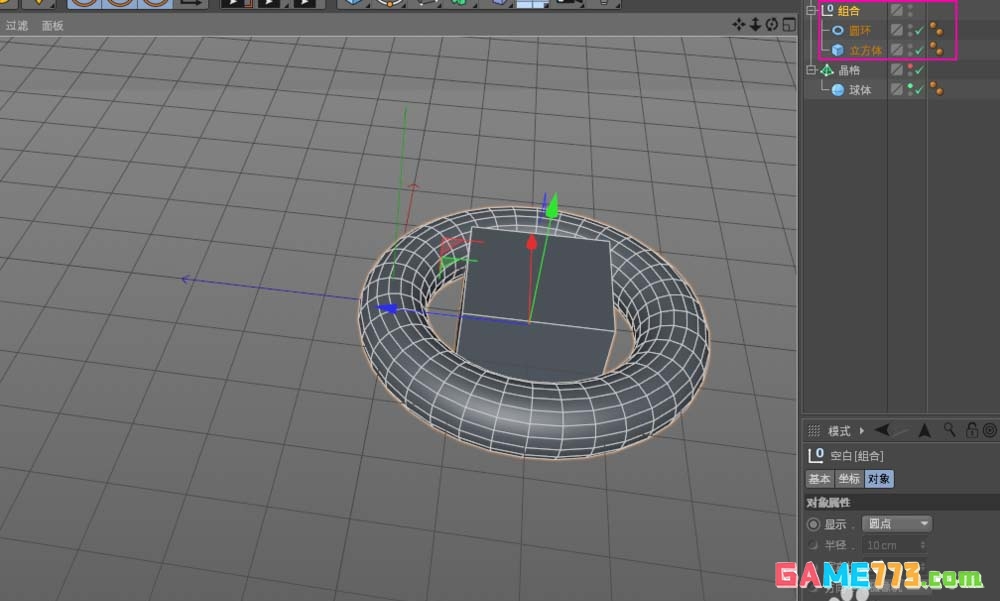Open the magnifier search icon above attributes
The image size is (1000, 601).
click(x=949, y=430)
